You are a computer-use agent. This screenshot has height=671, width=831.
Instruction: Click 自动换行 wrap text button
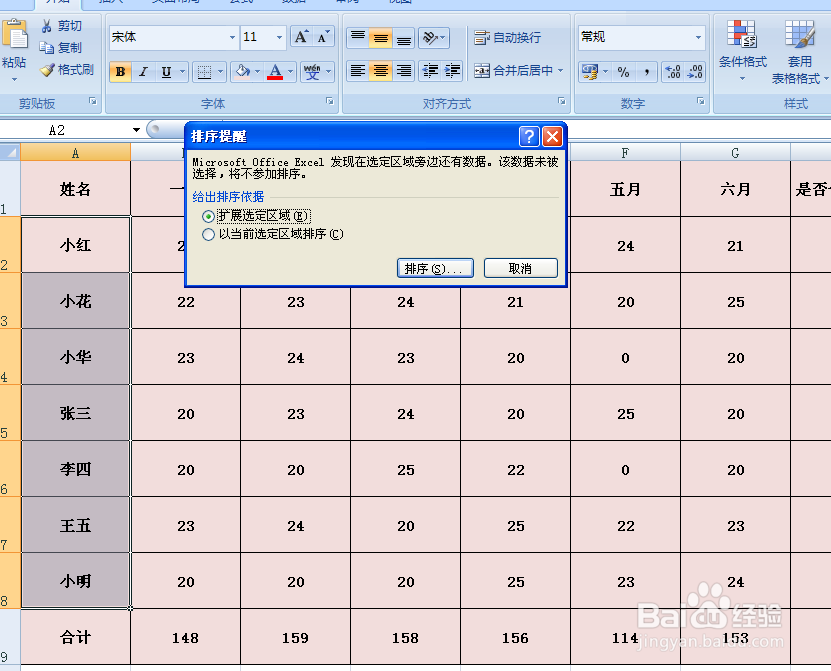coord(507,38)
